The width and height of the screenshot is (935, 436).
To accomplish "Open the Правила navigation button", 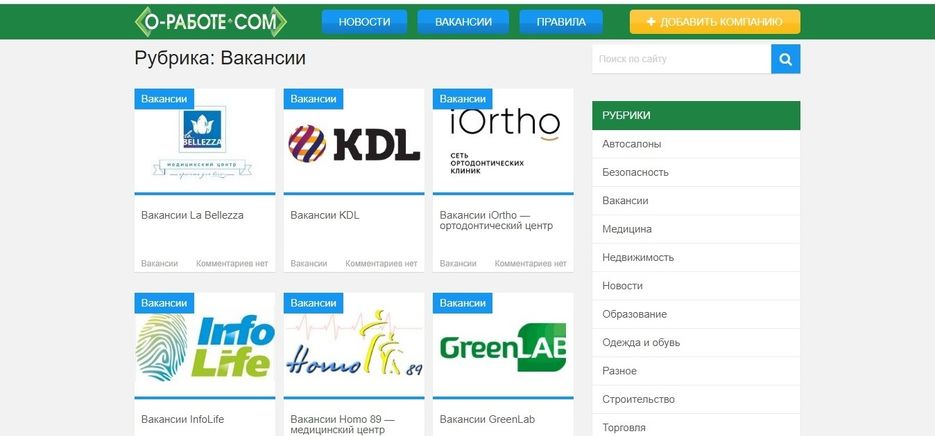I will (x=561, y=22).
